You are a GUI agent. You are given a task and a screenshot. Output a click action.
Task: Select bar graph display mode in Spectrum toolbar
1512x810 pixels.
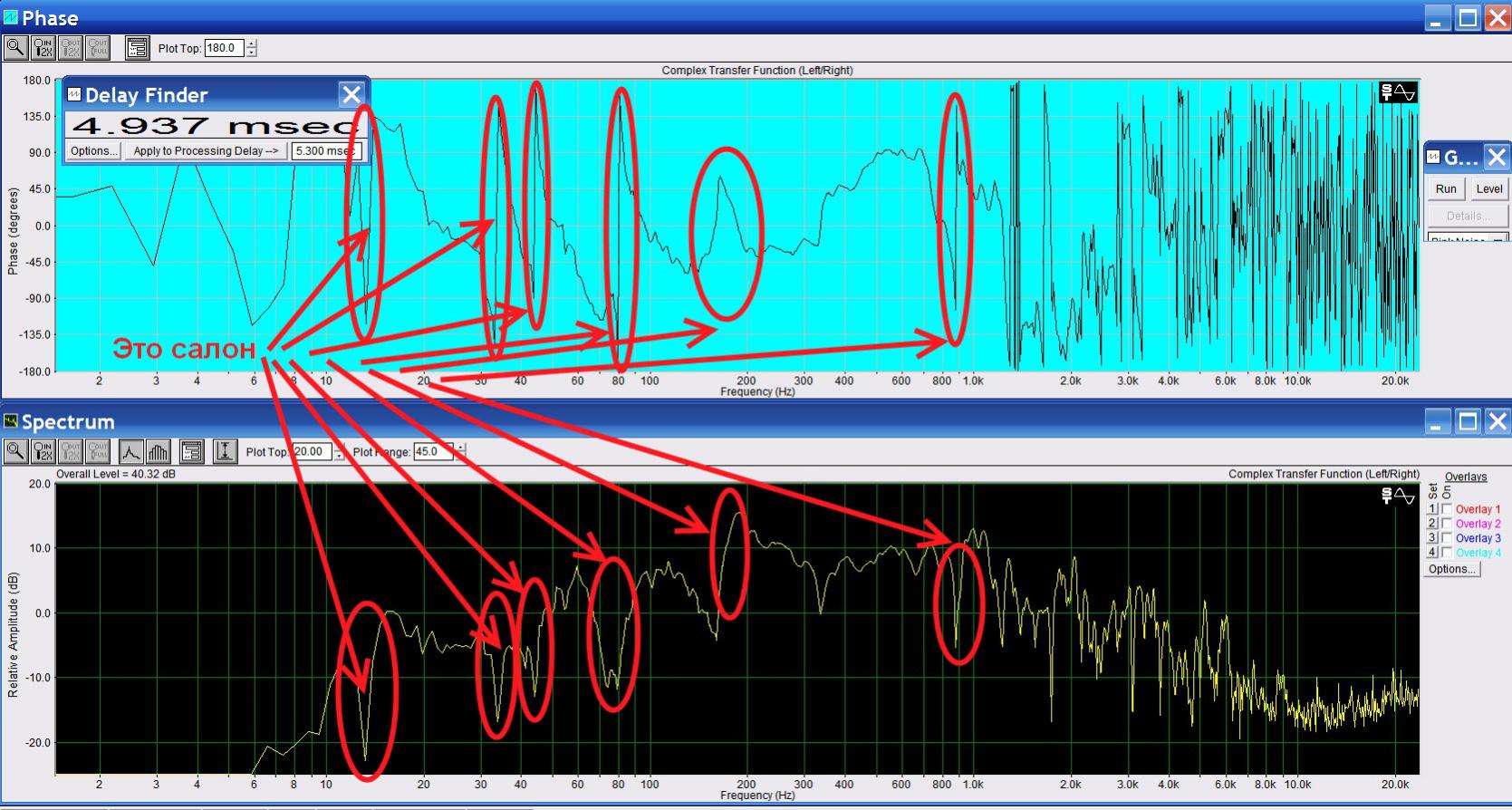click(158, 451)
